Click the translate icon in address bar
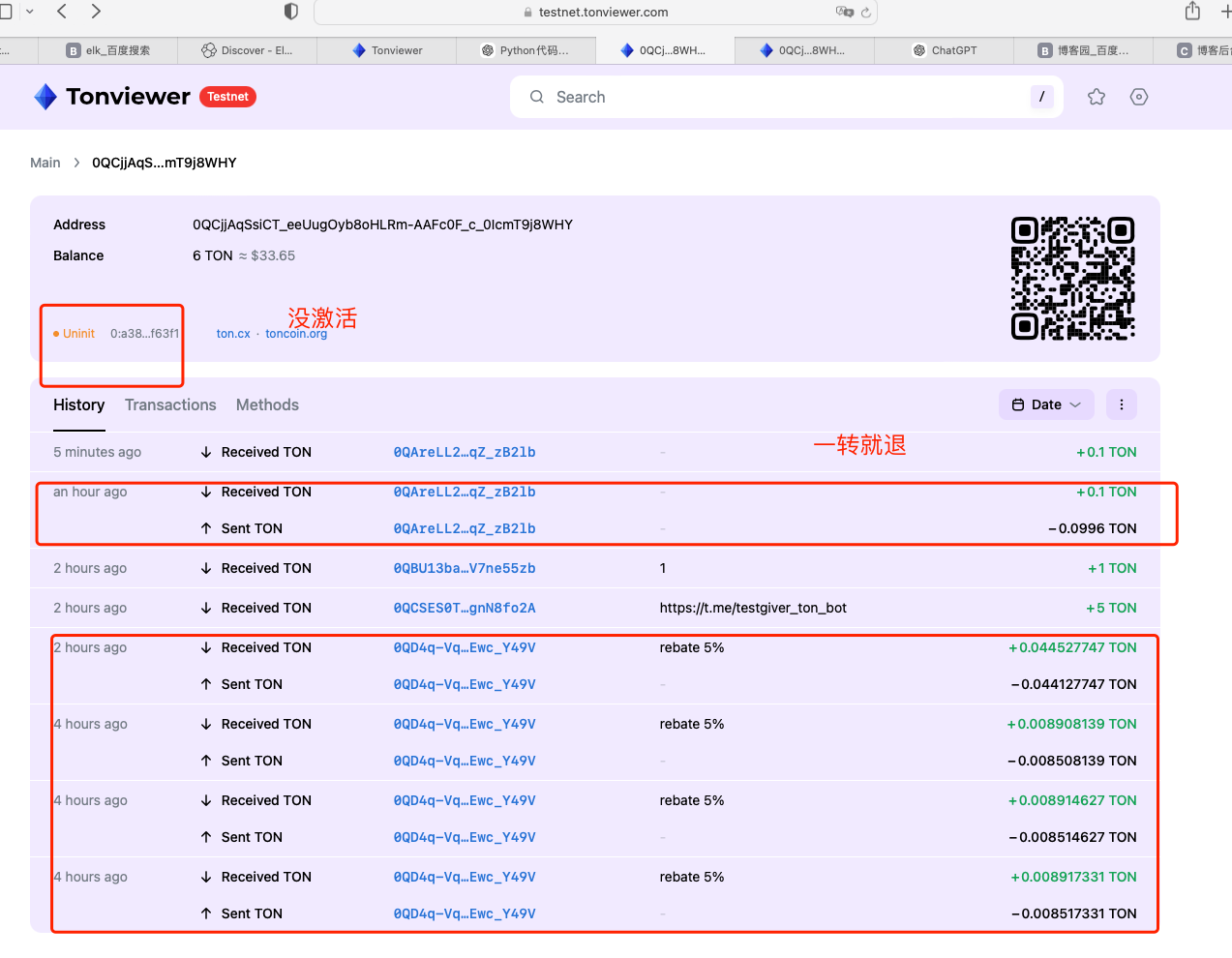The width and height of the screenshot is (1232, 958). 845,13
